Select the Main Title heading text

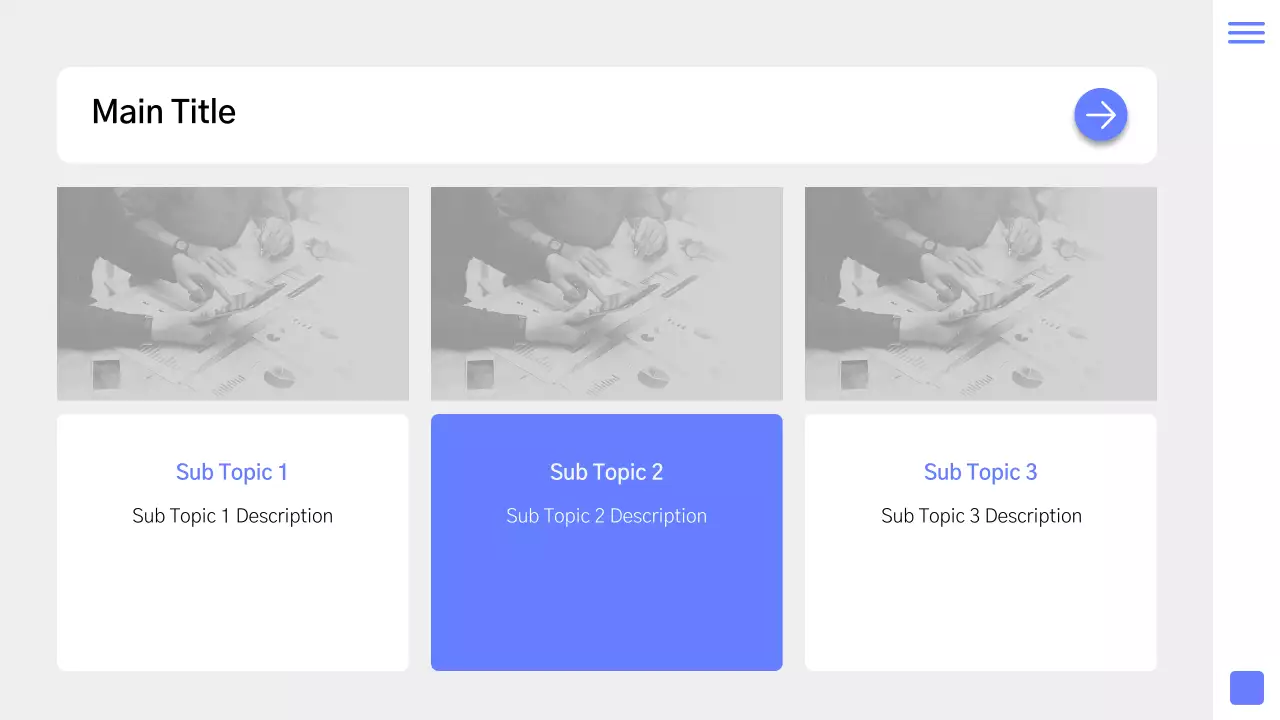click(164, 112)
